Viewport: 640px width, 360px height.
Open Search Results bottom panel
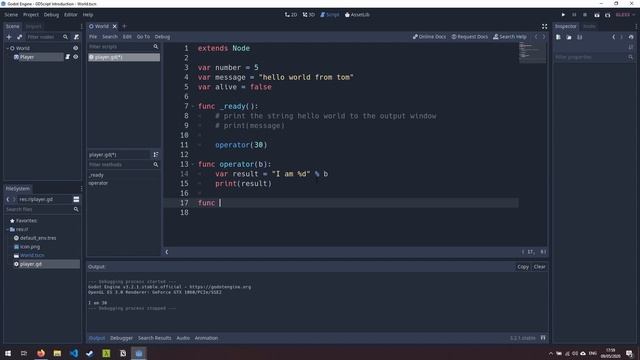[155, 338]
